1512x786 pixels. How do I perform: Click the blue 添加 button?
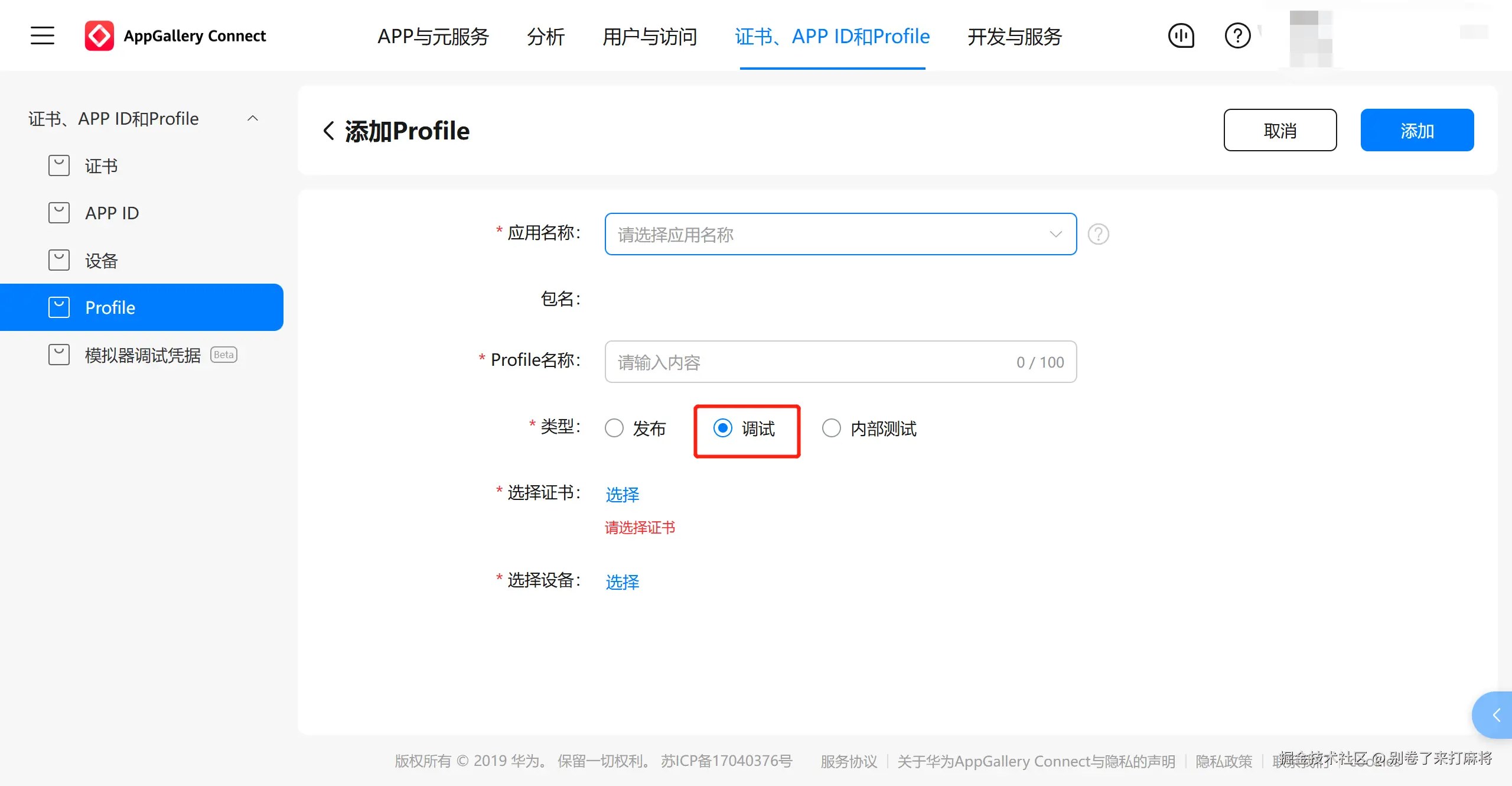[1416, 131]
